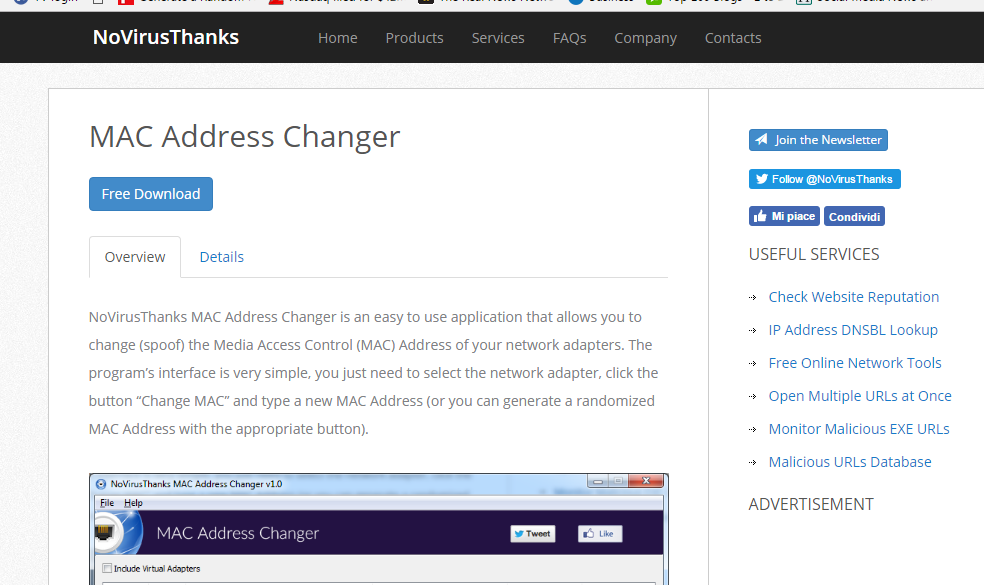This screenshot has height=585, width=984.
Task: Click the Like button in app screenshot
Action: coord(600,534)
